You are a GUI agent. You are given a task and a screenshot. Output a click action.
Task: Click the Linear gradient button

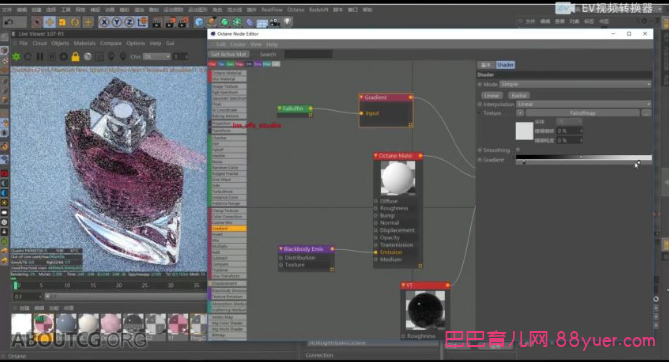(x=492, y=96)
